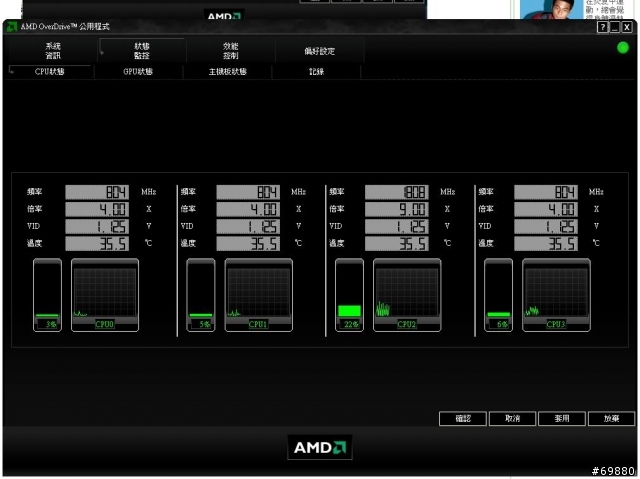Click the 6% CPU3 load bar
The width and height of the screenshot is (640, 479).
pos(498,295)
